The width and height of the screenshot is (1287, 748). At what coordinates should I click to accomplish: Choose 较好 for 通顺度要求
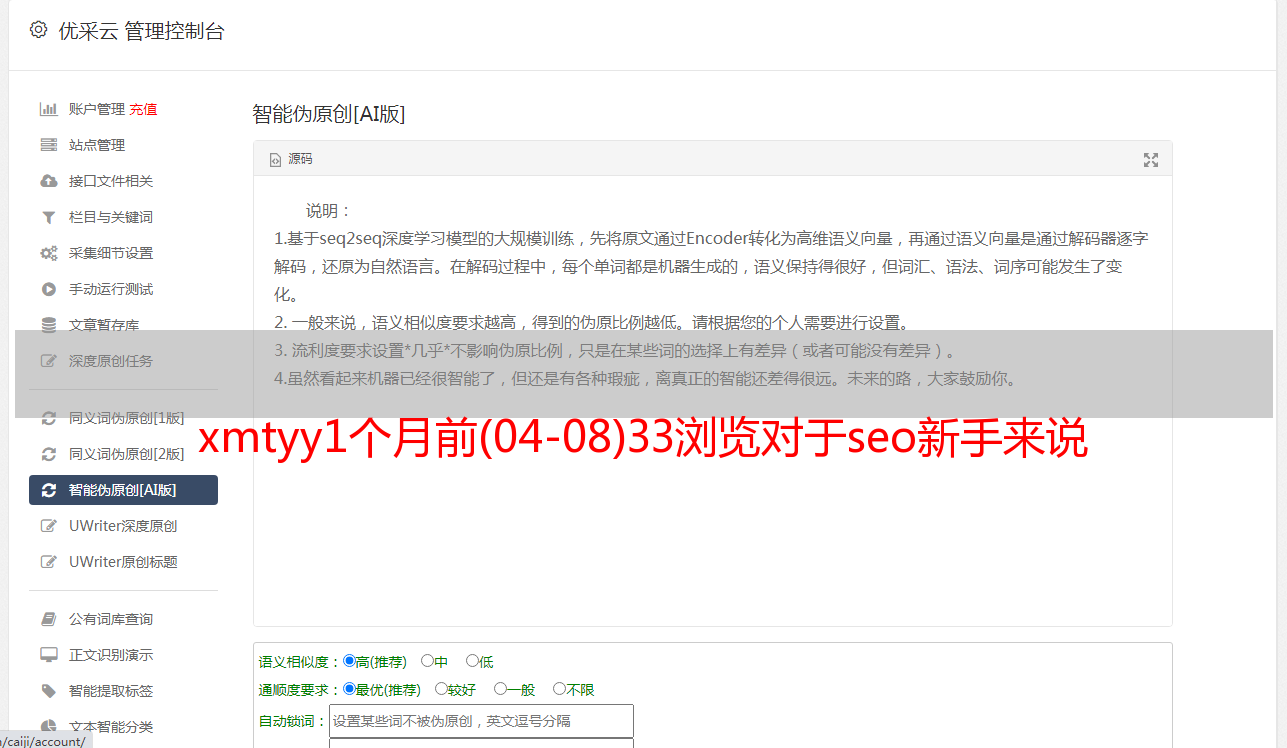point(441,689)
